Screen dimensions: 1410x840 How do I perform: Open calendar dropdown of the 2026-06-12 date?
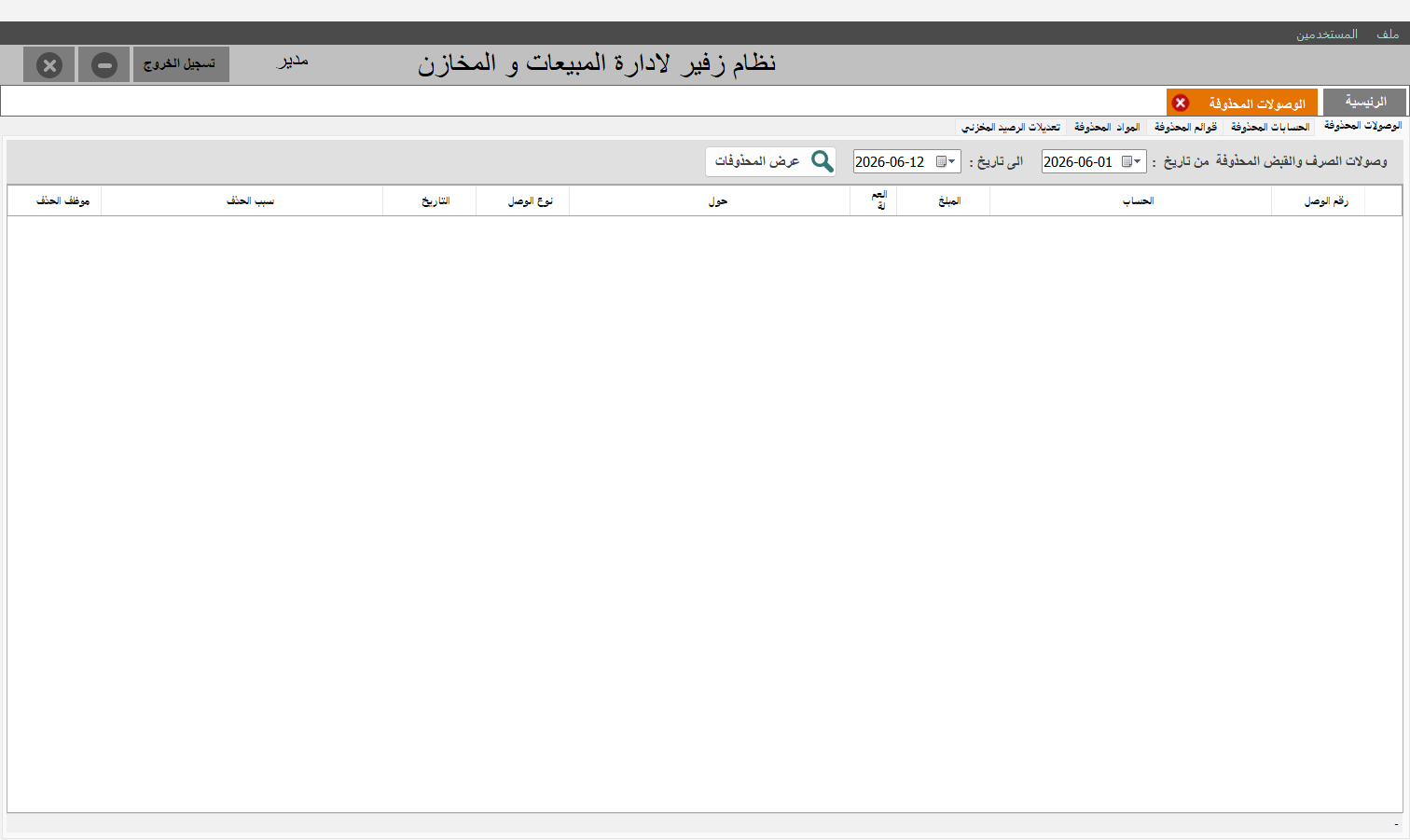tap(946, 161)
